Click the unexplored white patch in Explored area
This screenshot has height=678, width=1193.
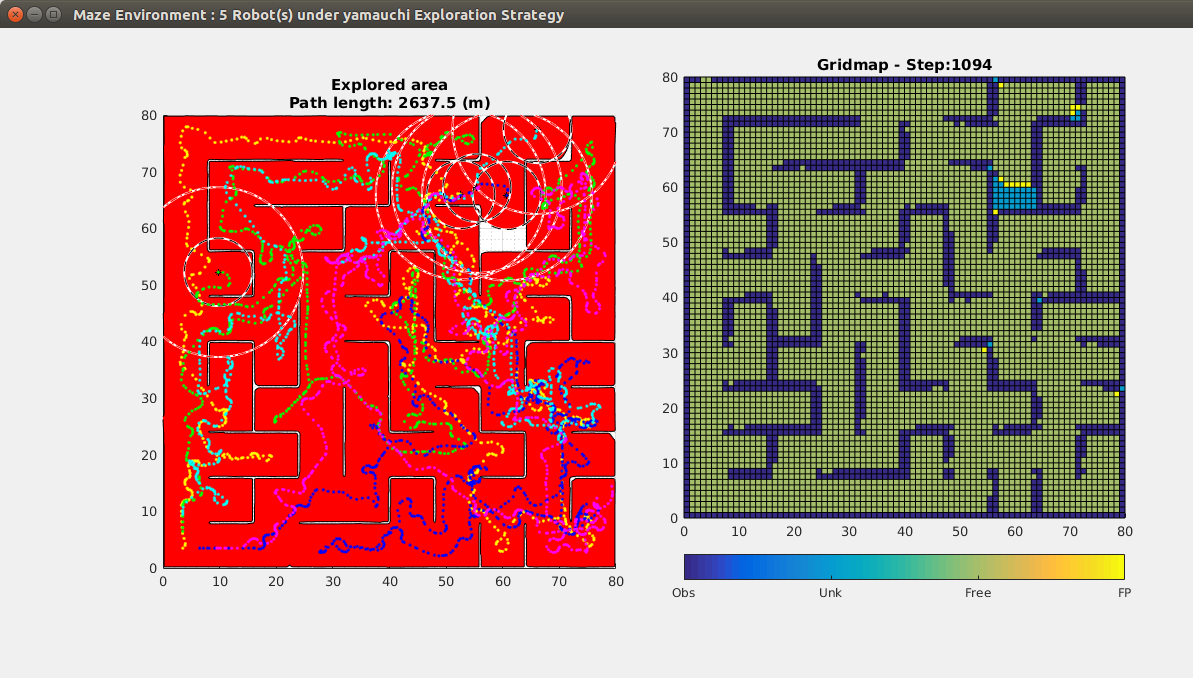pyautogui.click(x=503, y=238)
